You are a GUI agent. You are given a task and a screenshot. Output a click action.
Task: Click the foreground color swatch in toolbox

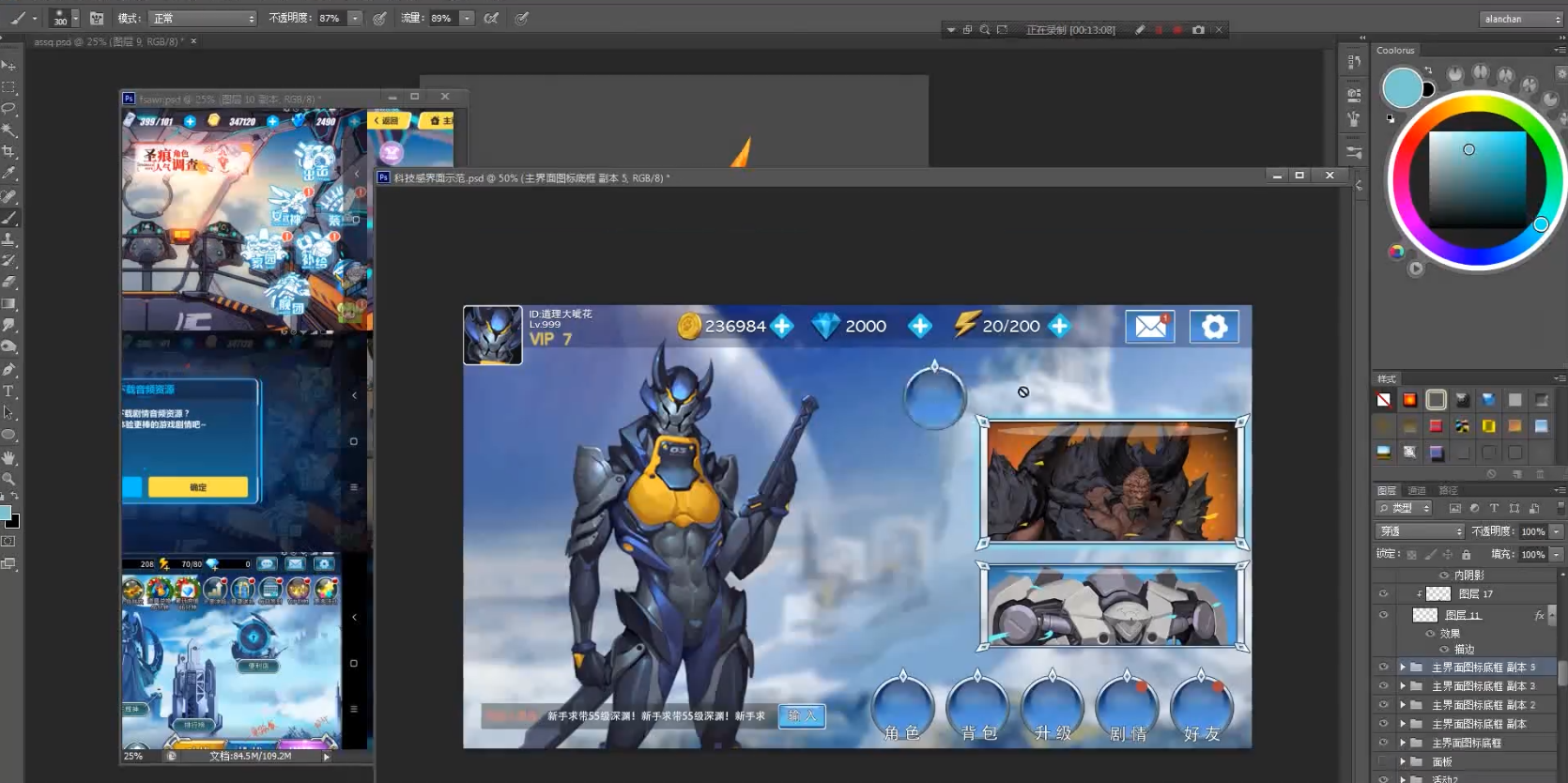click(x=5, y=513)
